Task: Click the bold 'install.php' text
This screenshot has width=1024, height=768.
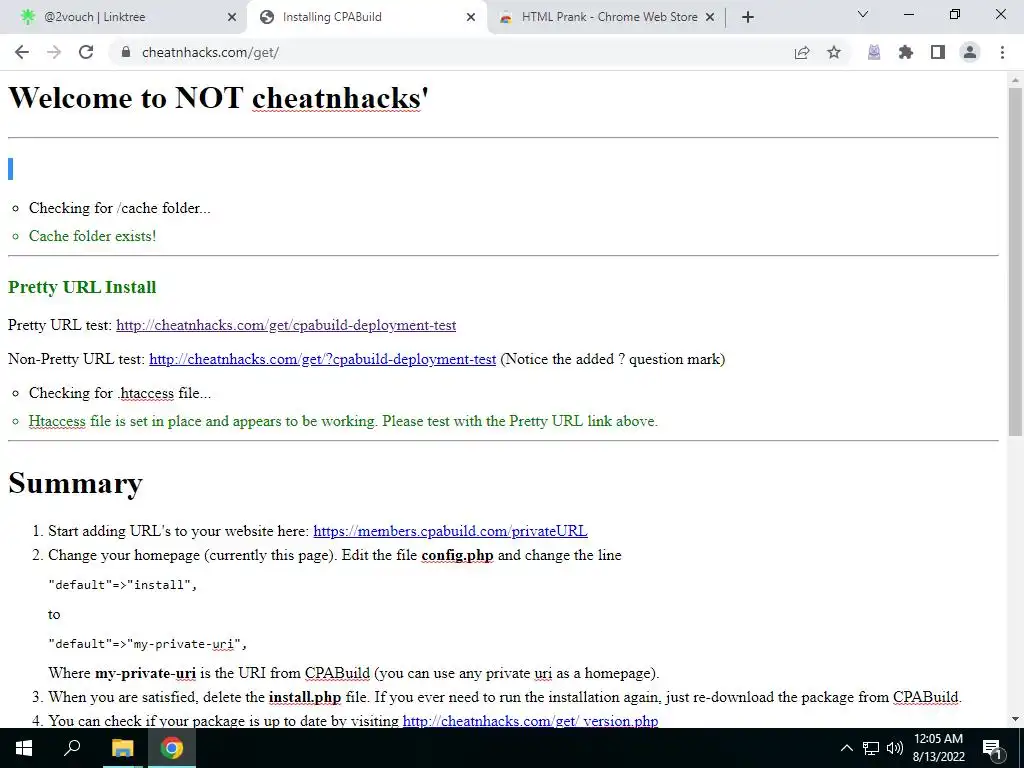Action: pyautogui.click(x=305, y=697)
